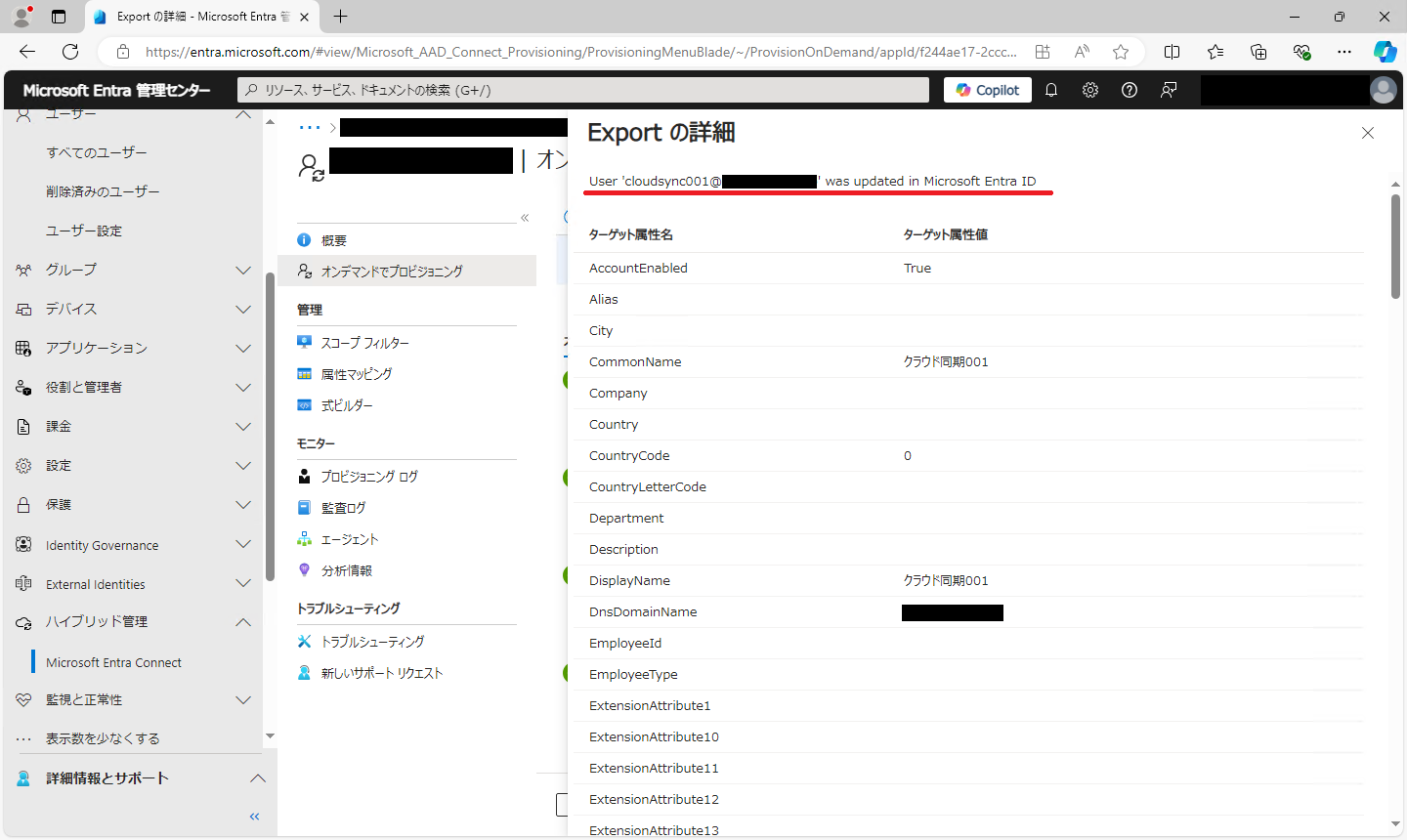Expand the 設定 section
This screenshot has width=1407, height=840.
coord(243,465)
